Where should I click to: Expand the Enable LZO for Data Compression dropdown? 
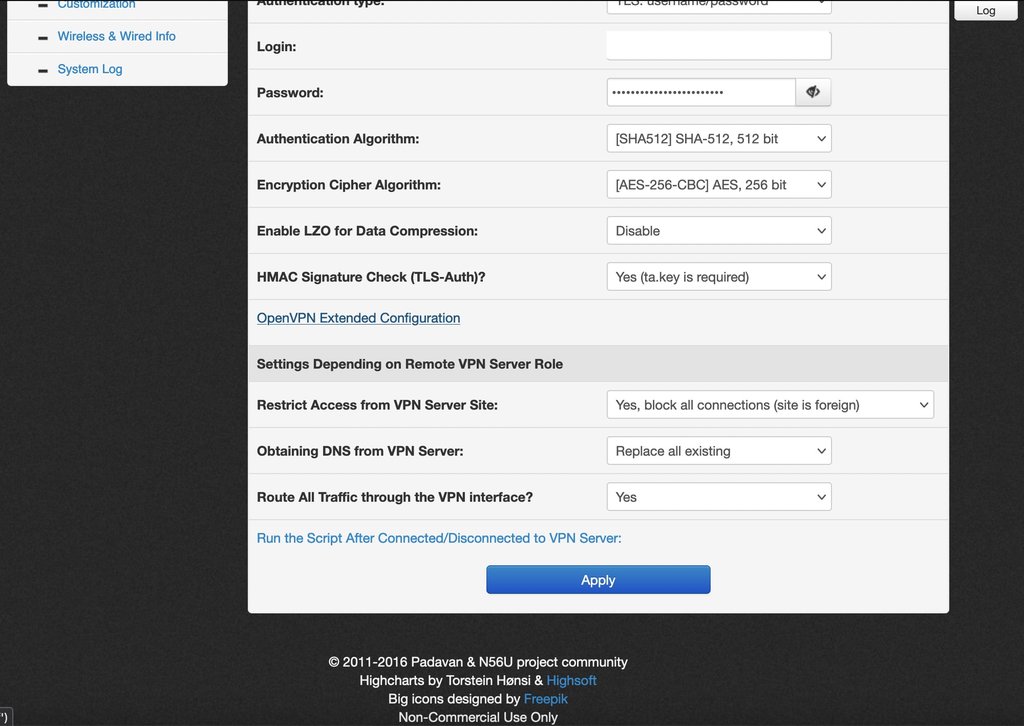point(718,231)
